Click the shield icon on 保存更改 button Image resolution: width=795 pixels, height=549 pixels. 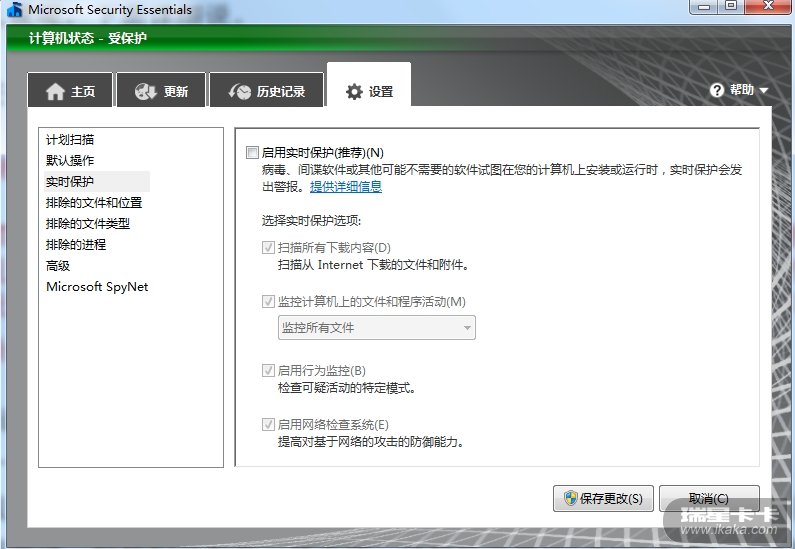click(x=570, y=498)
